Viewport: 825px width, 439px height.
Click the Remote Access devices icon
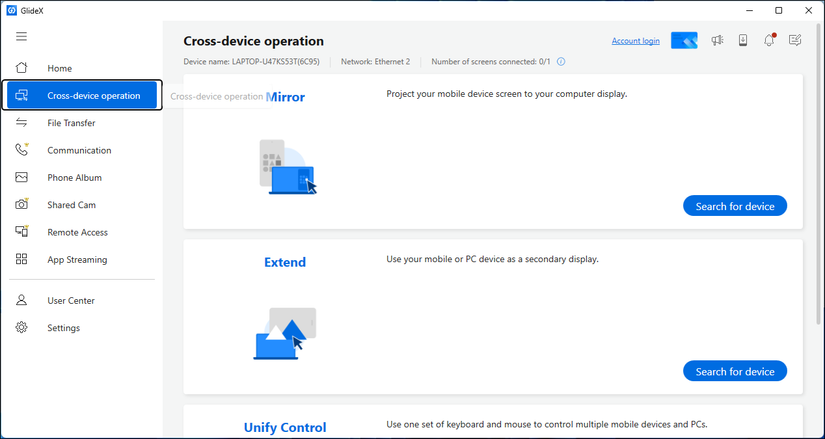tap(21, 232)
